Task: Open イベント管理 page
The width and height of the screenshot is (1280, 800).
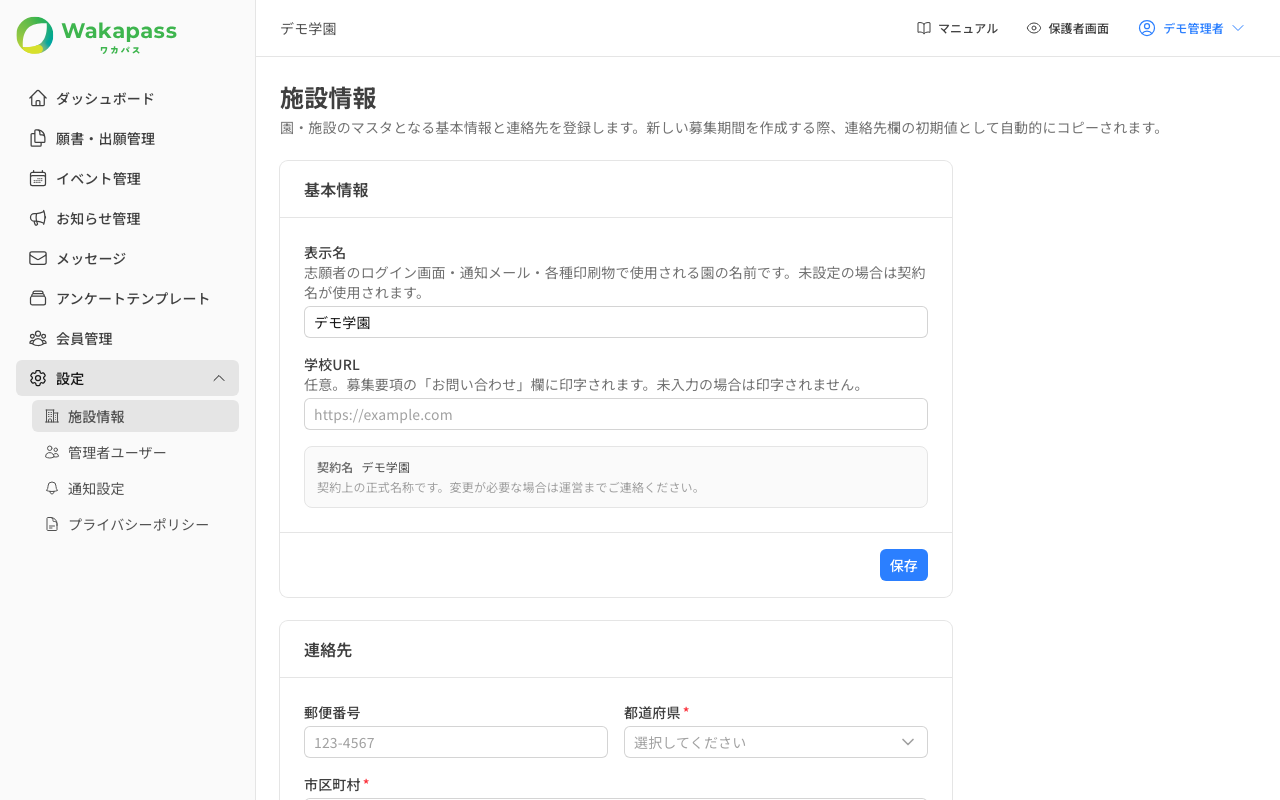Action: 127,178
